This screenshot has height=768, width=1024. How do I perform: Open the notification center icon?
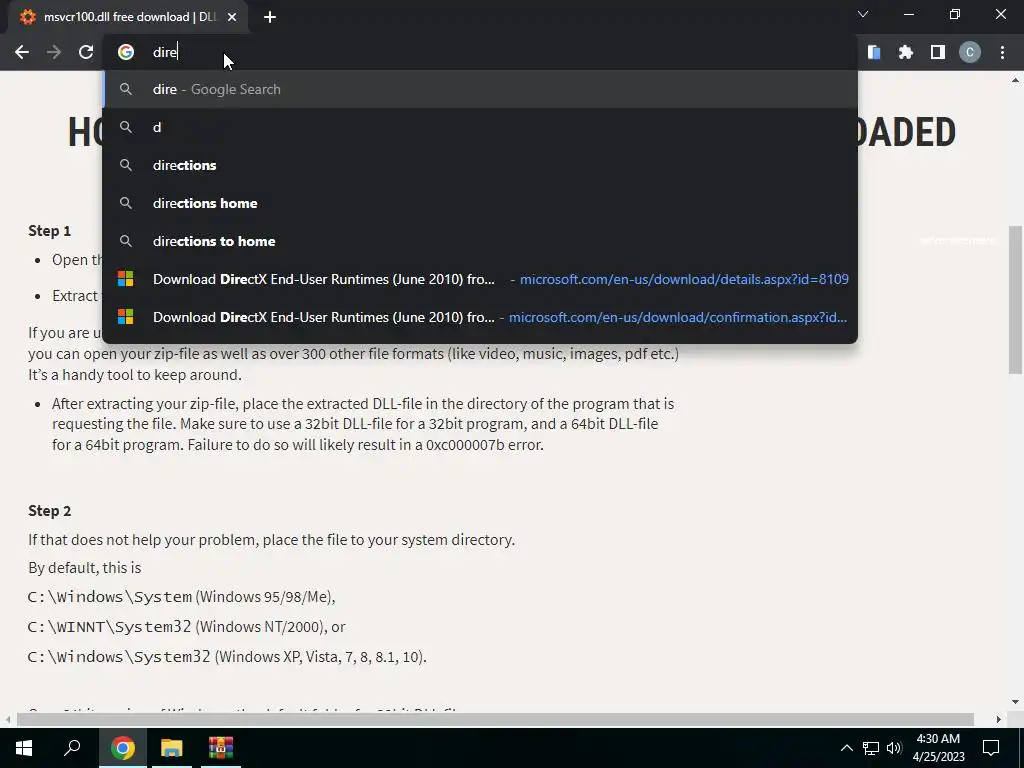[x=991, y=748]
